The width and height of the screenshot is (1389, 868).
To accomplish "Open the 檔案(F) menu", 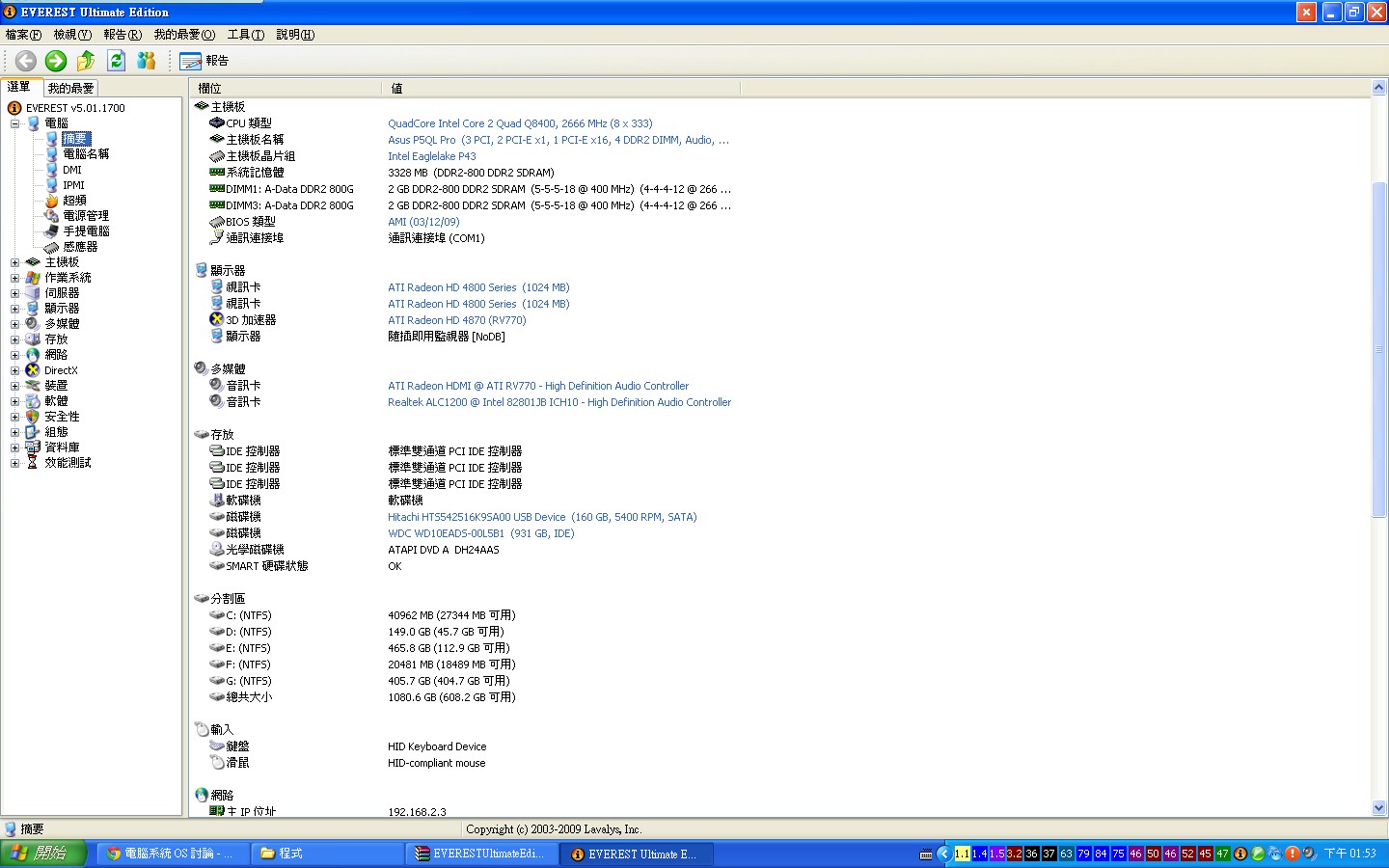I will pos(23,35).
